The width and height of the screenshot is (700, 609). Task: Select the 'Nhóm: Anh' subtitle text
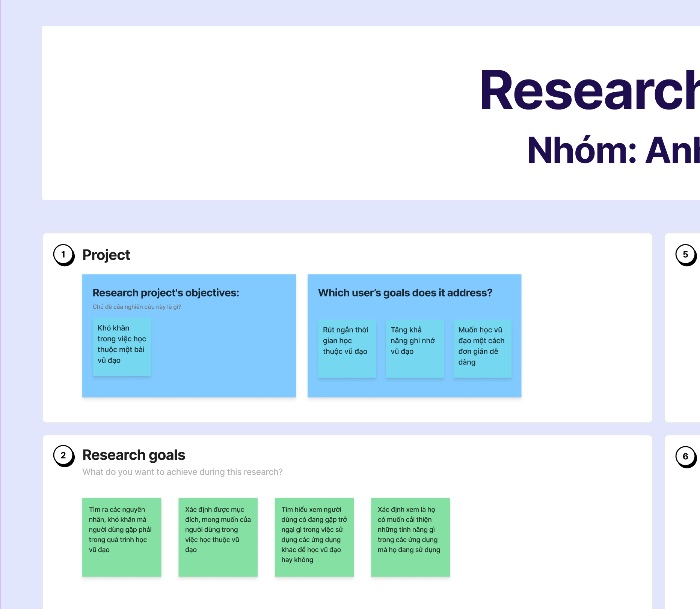pos(613,150)
